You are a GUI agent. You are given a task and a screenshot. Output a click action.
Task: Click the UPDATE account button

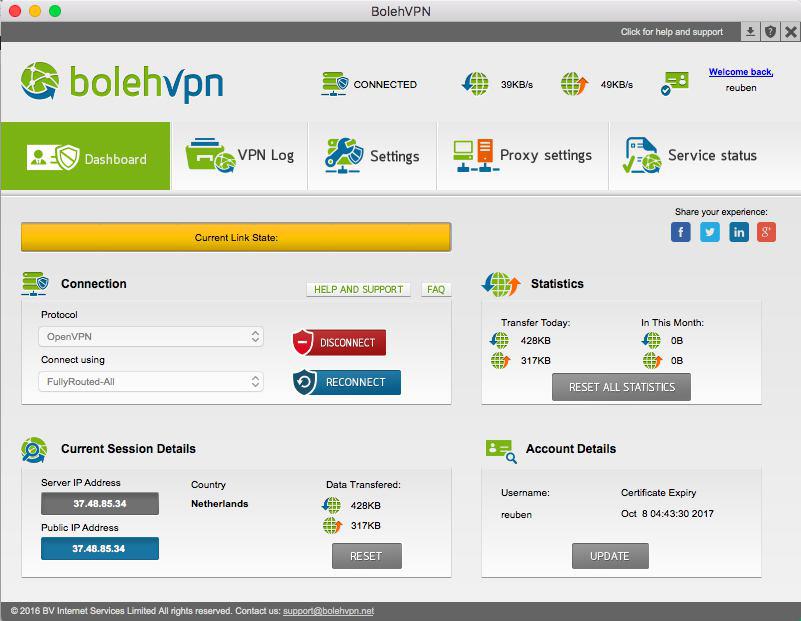[610, 556]
